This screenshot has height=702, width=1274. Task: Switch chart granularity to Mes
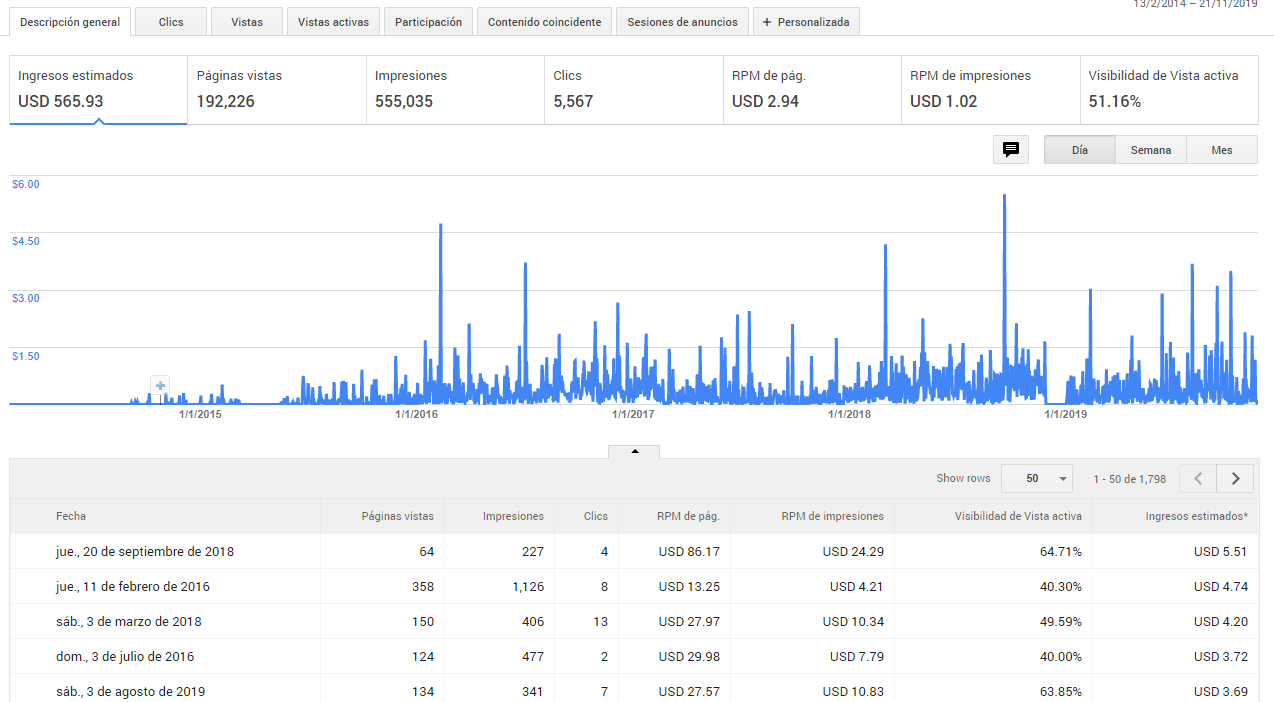[1222, 150]
